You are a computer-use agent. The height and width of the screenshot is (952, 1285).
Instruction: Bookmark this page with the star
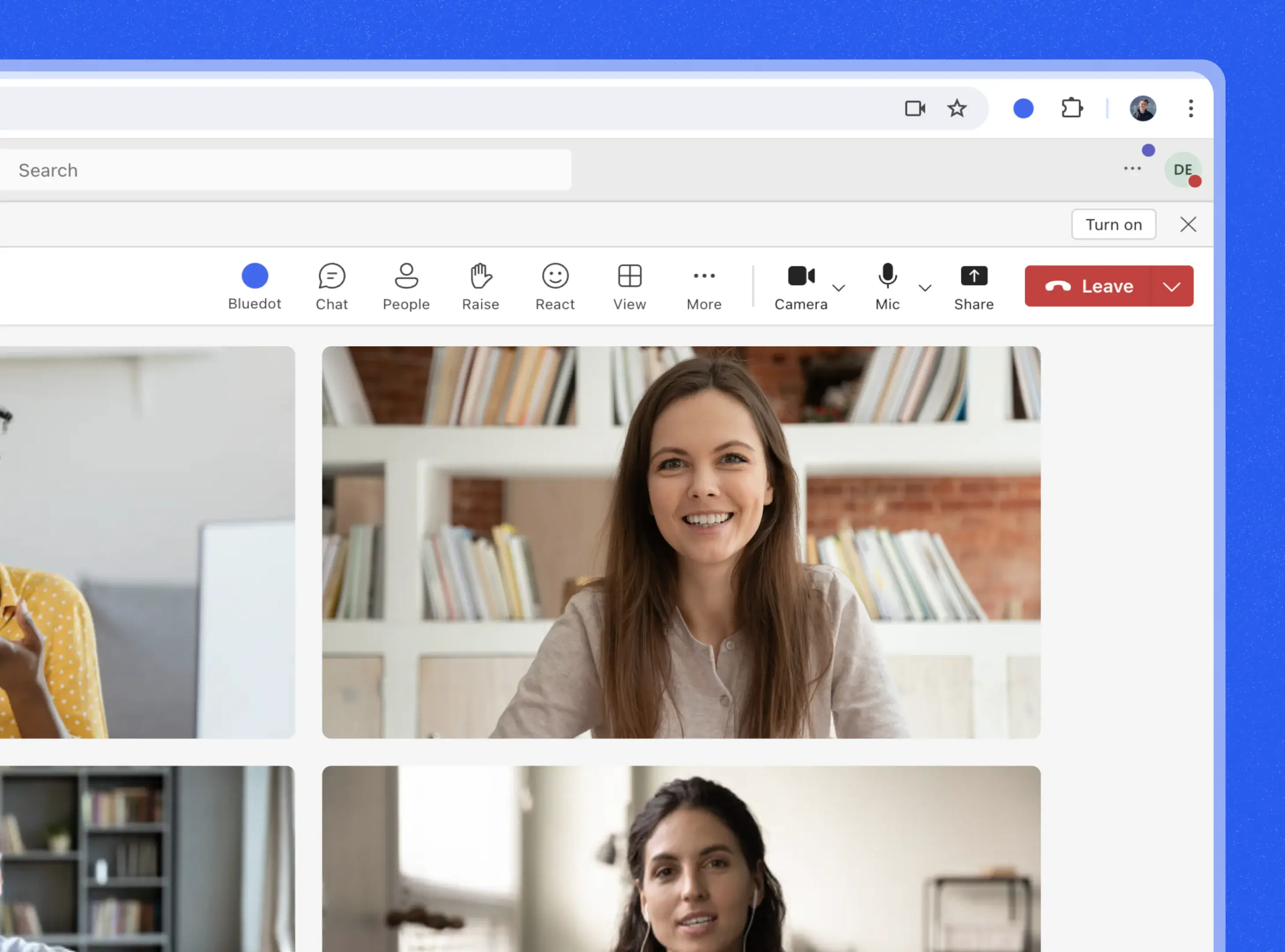[x=957, y=108]
